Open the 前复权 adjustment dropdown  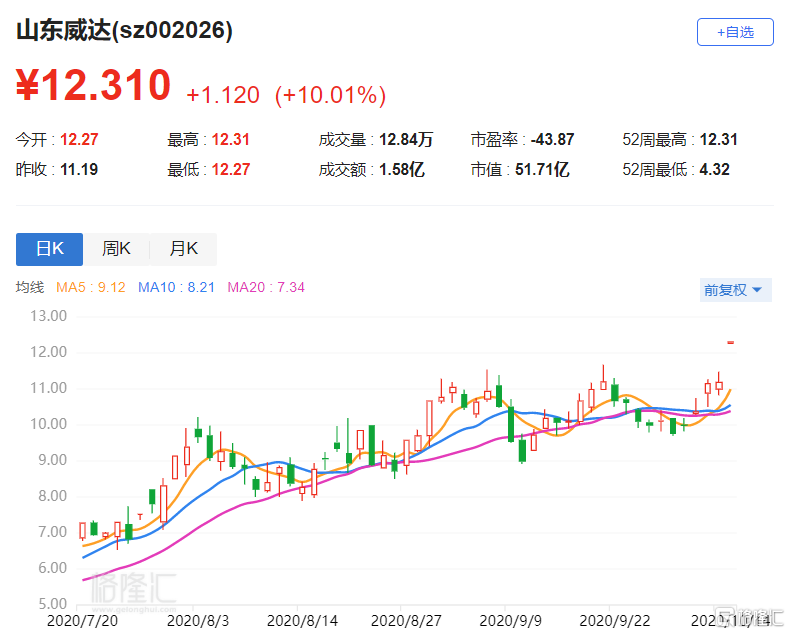click(735, 290)
